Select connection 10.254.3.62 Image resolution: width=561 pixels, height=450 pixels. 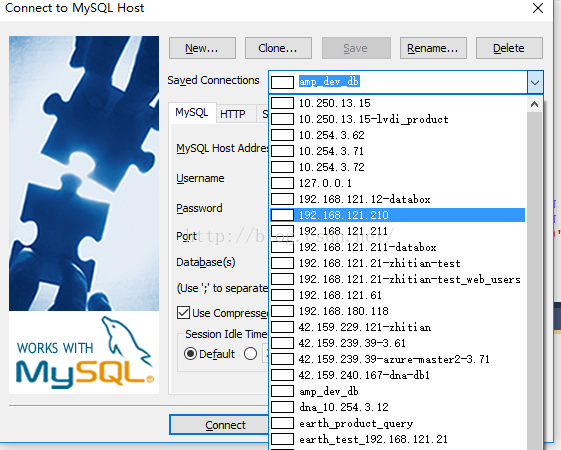click(397, 135)
